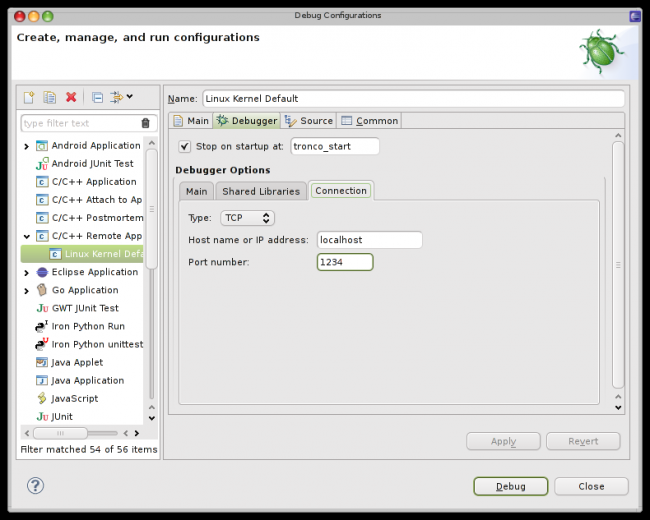Click the horizontal scrollbar thumb under tree

(61, 433)
